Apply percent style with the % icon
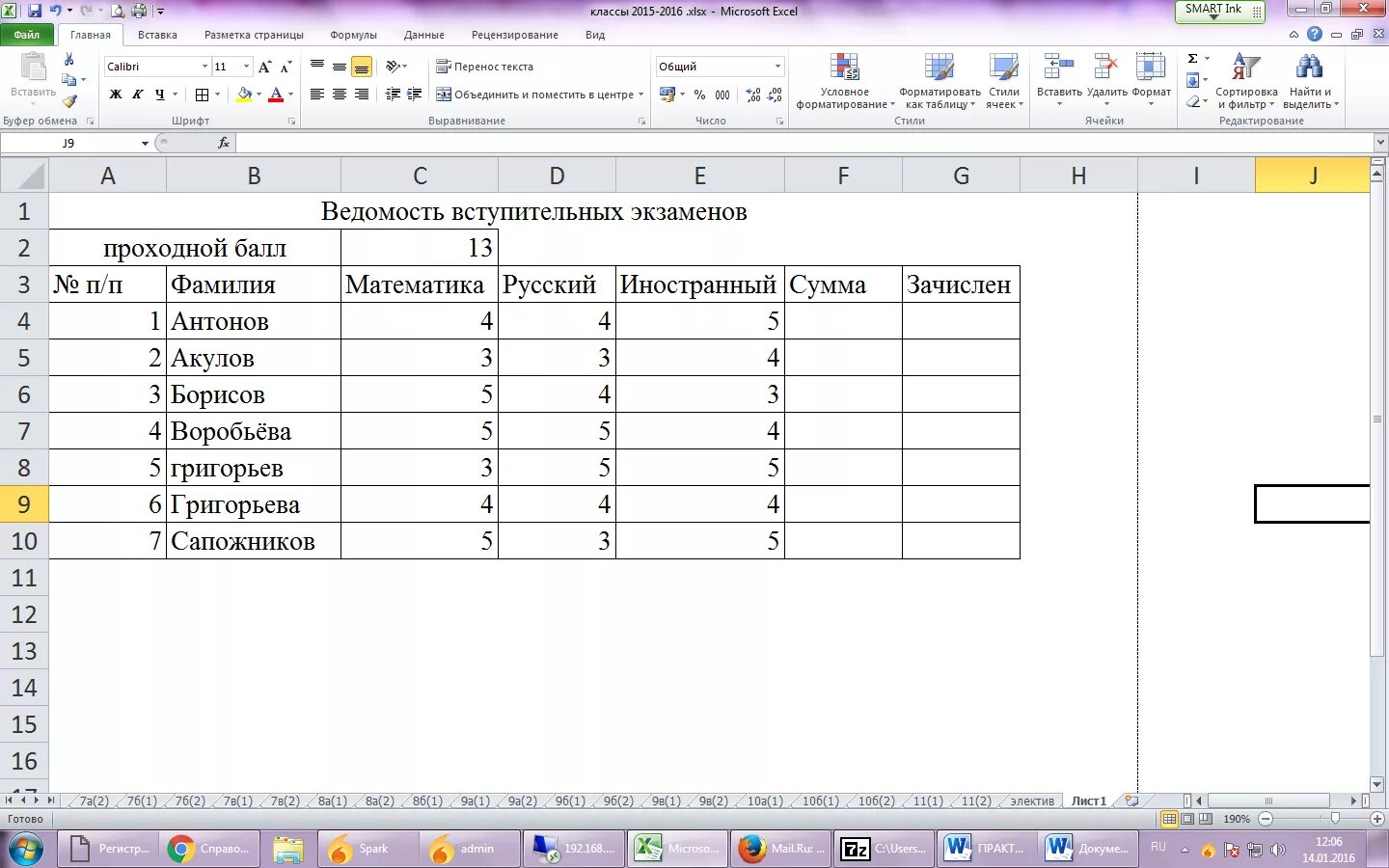1389x868 pixels. pos(699,95)
